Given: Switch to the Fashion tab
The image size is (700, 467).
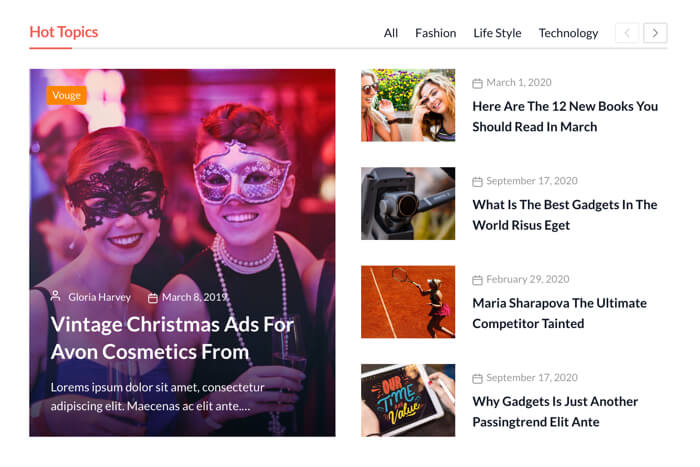Looking at the screenshot, I should click(435, 33).
